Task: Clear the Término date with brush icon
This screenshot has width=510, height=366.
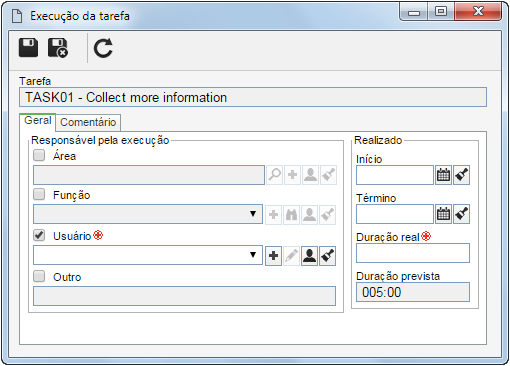Action: [461, 214]
